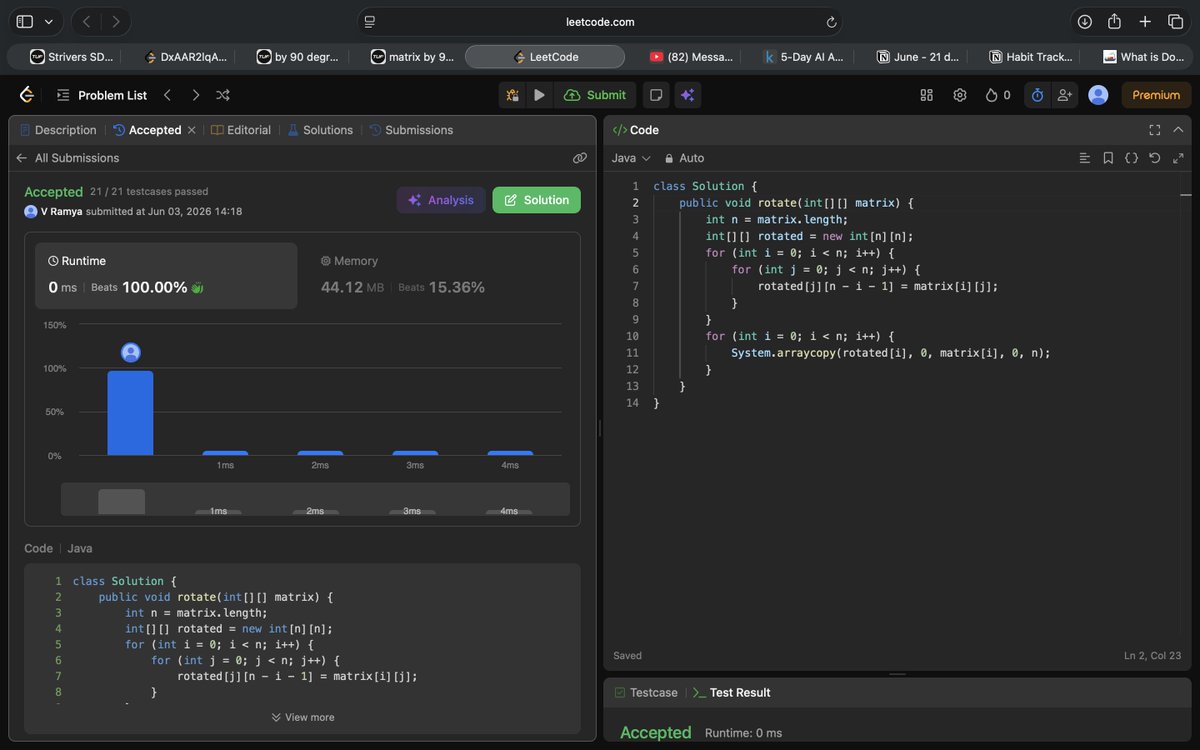Switch to Submissions tab
The image size is (1200, 750).
pos(411,130)
